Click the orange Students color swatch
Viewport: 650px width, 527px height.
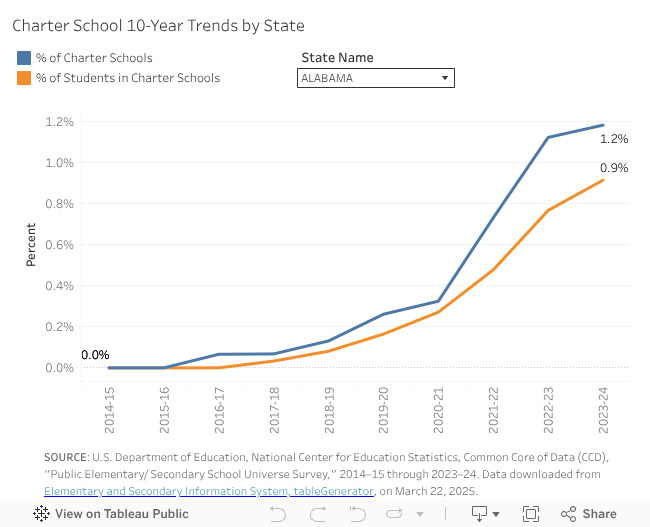[24, 78]
